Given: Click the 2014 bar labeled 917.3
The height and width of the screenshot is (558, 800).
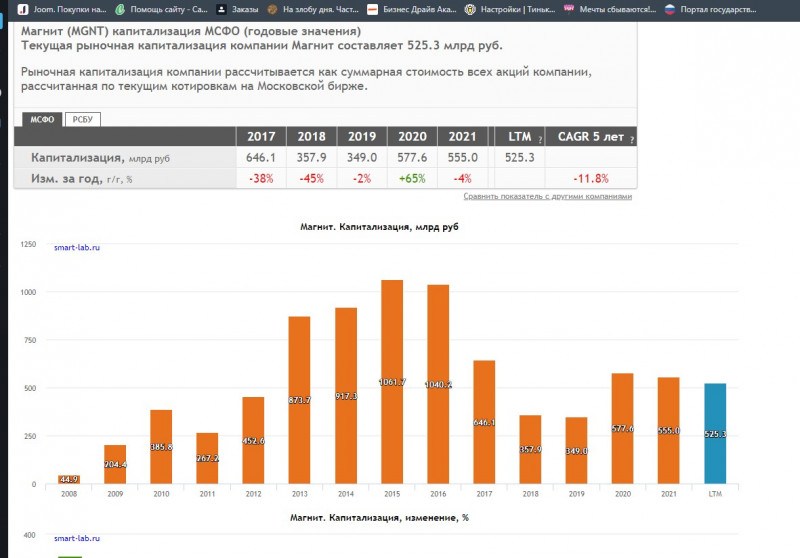Looking at the screenshot, I should tap(346, 396).
